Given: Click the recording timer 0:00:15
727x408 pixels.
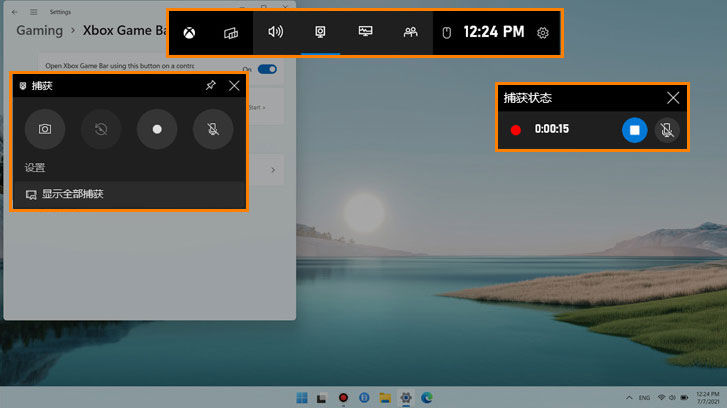Looking at the screenshot, I should tap(552, 129).
